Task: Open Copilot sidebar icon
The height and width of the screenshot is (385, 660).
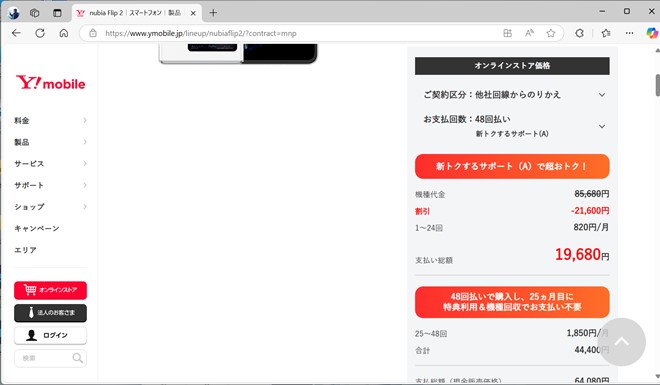Action: (x=652, y=33)
